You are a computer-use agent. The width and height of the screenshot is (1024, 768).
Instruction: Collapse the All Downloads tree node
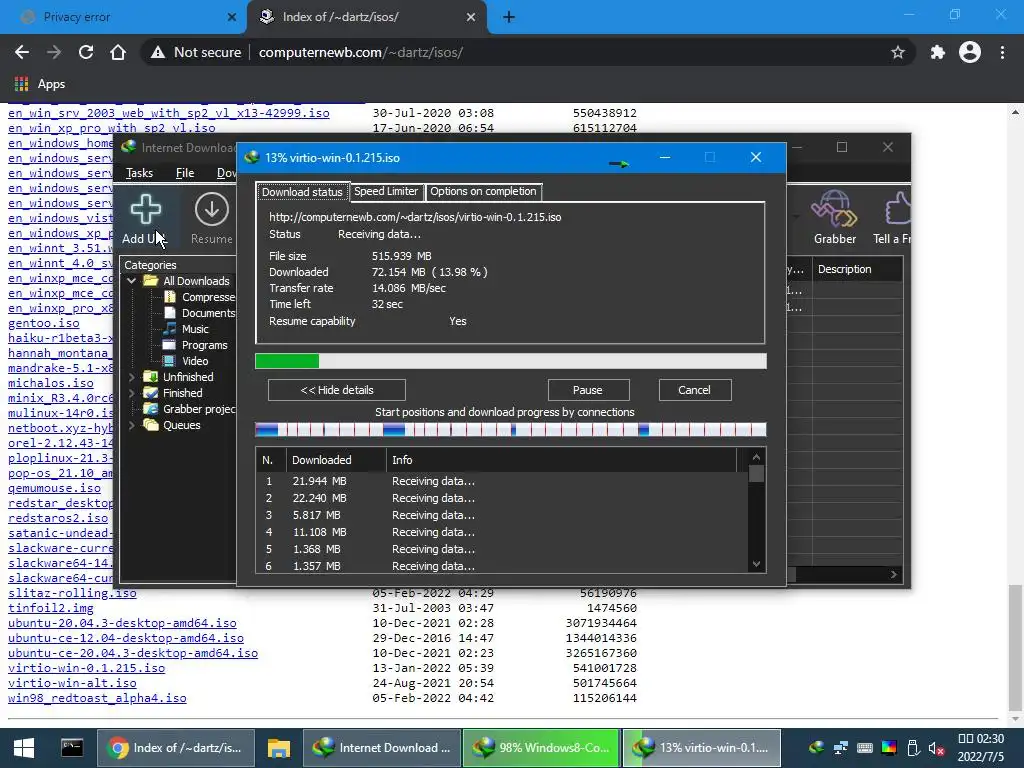(131, 281)
